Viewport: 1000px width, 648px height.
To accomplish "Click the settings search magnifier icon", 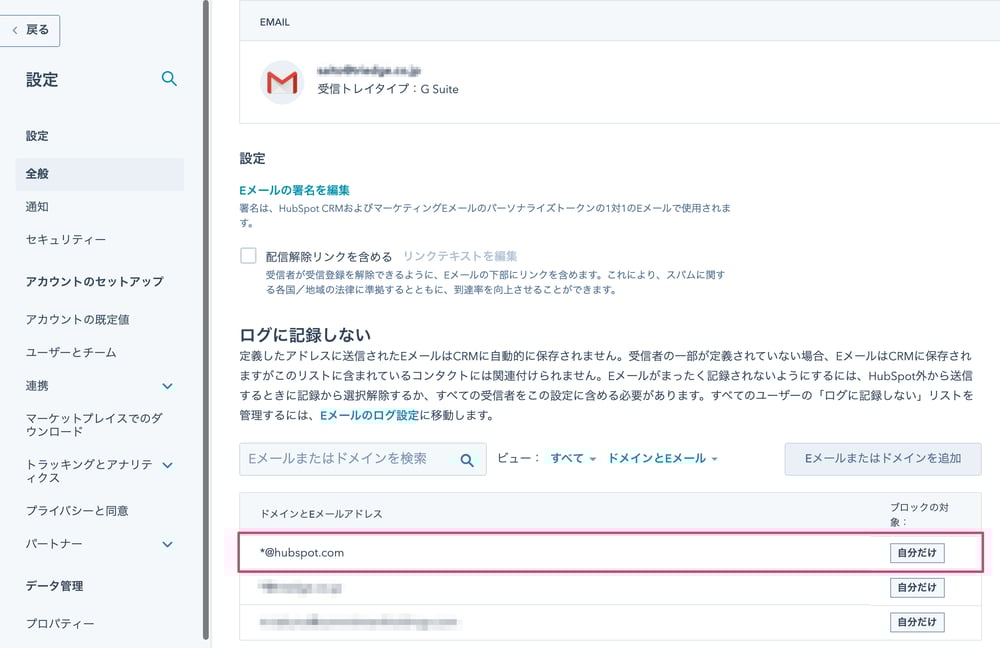I will tap(169, 78).
